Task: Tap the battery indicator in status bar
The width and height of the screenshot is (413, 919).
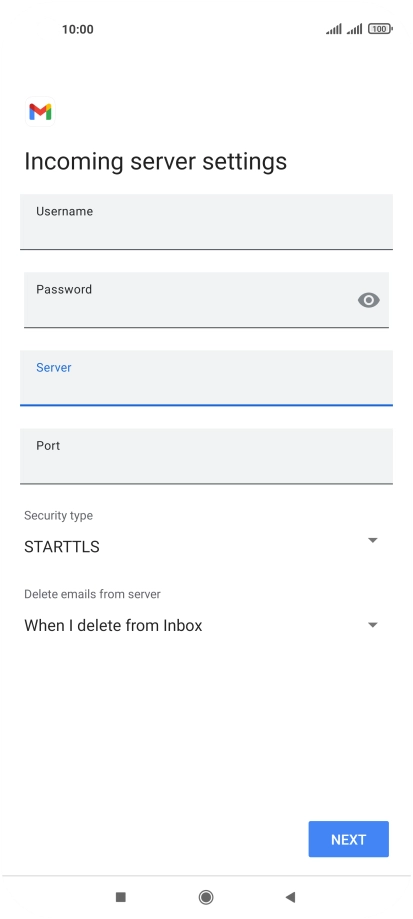Action: tap(380, 29)
